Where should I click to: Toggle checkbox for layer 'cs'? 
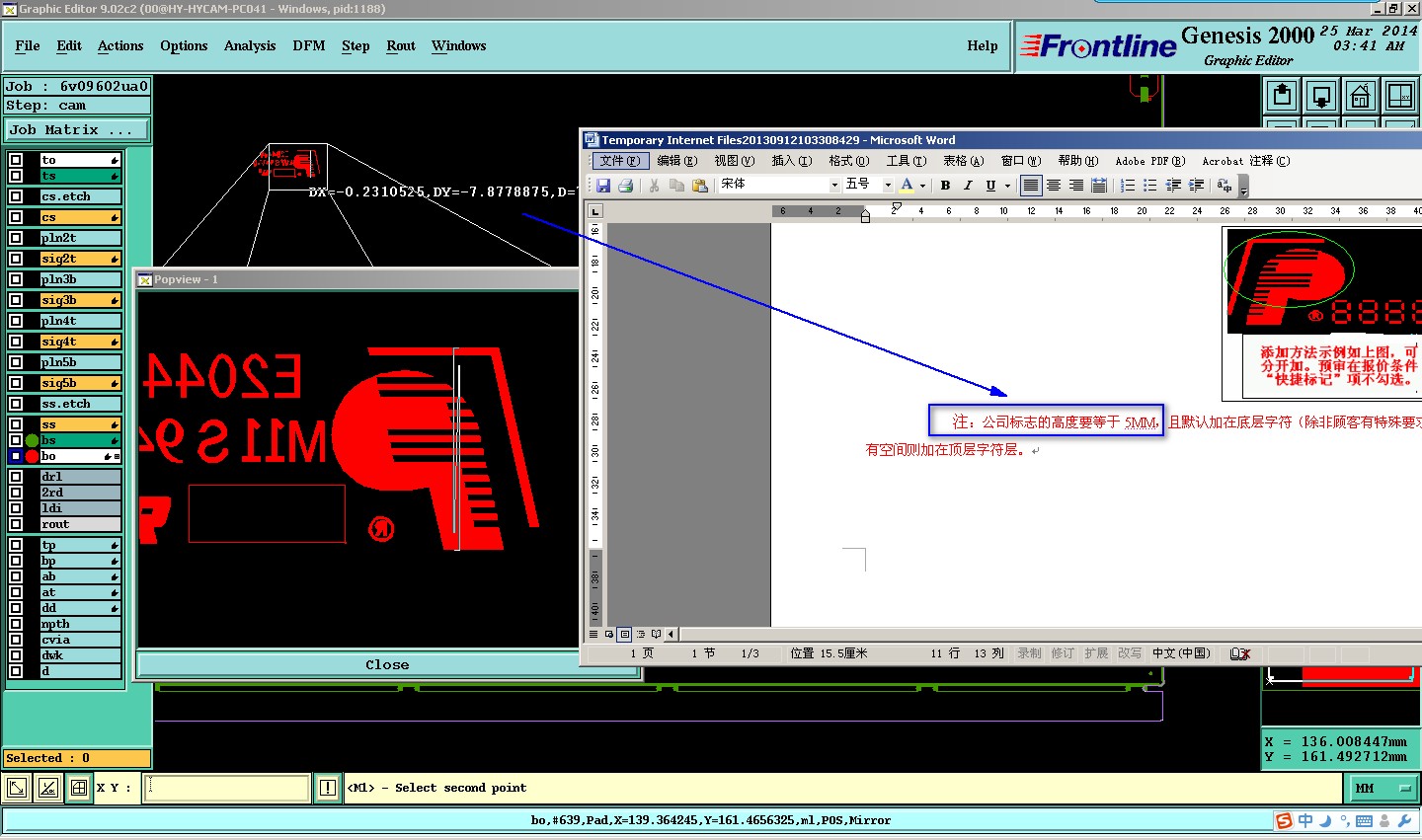(x=16, y=217)
